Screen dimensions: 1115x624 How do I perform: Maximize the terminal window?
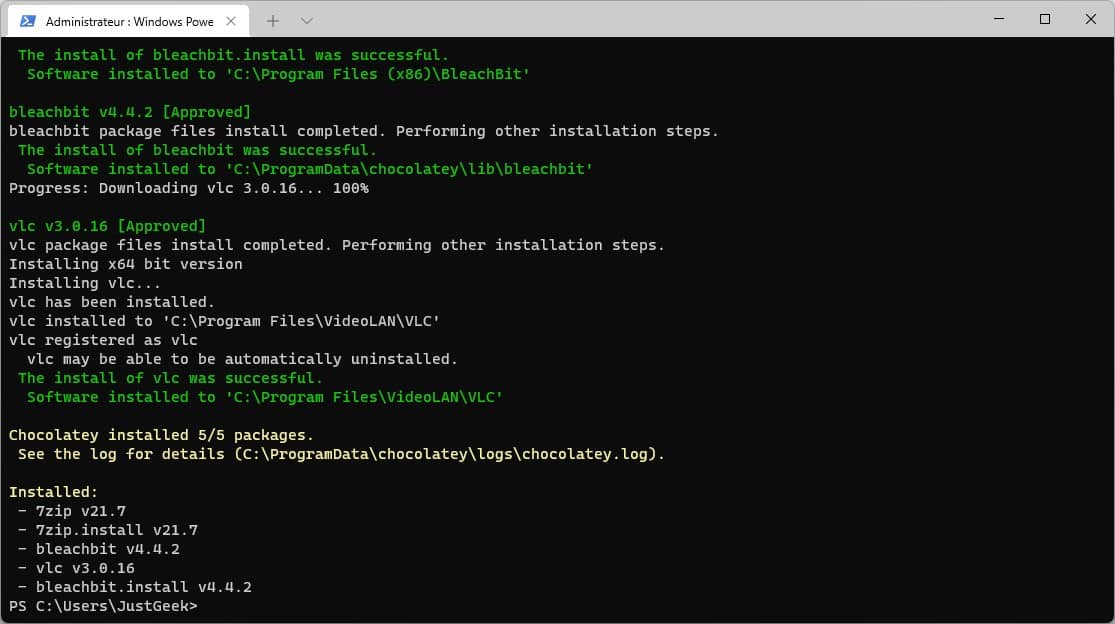pos(1045,19)
